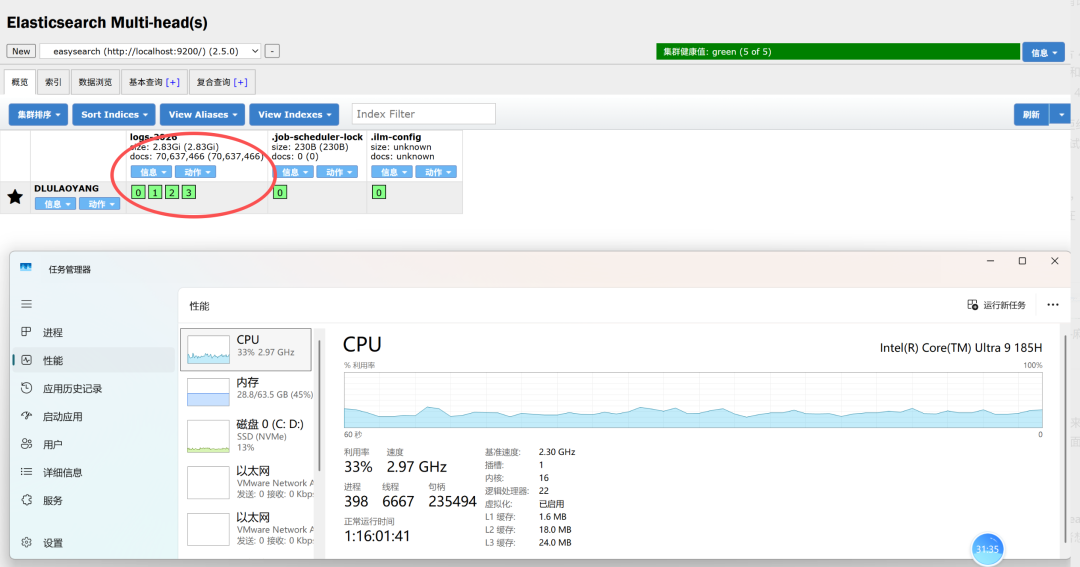Switch to the 索引 indices tab
Image resolution: width=1080 pixels, height=567 pixels.
coord(53,82)
